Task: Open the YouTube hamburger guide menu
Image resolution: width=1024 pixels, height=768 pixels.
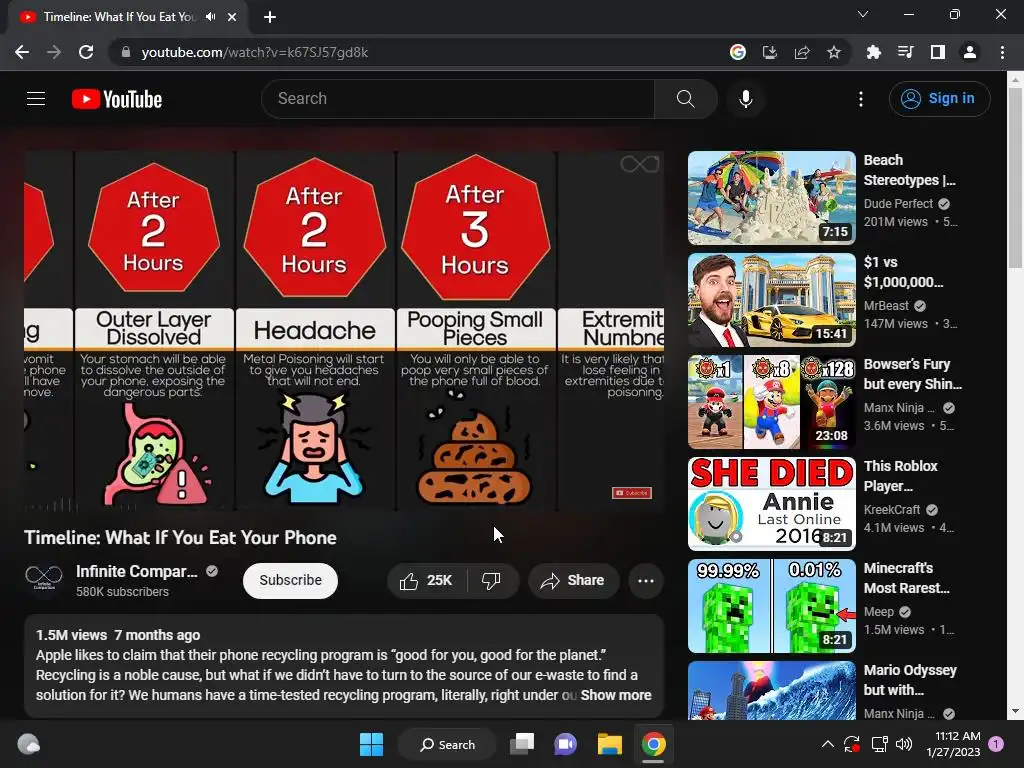Action: coord(36,99)
